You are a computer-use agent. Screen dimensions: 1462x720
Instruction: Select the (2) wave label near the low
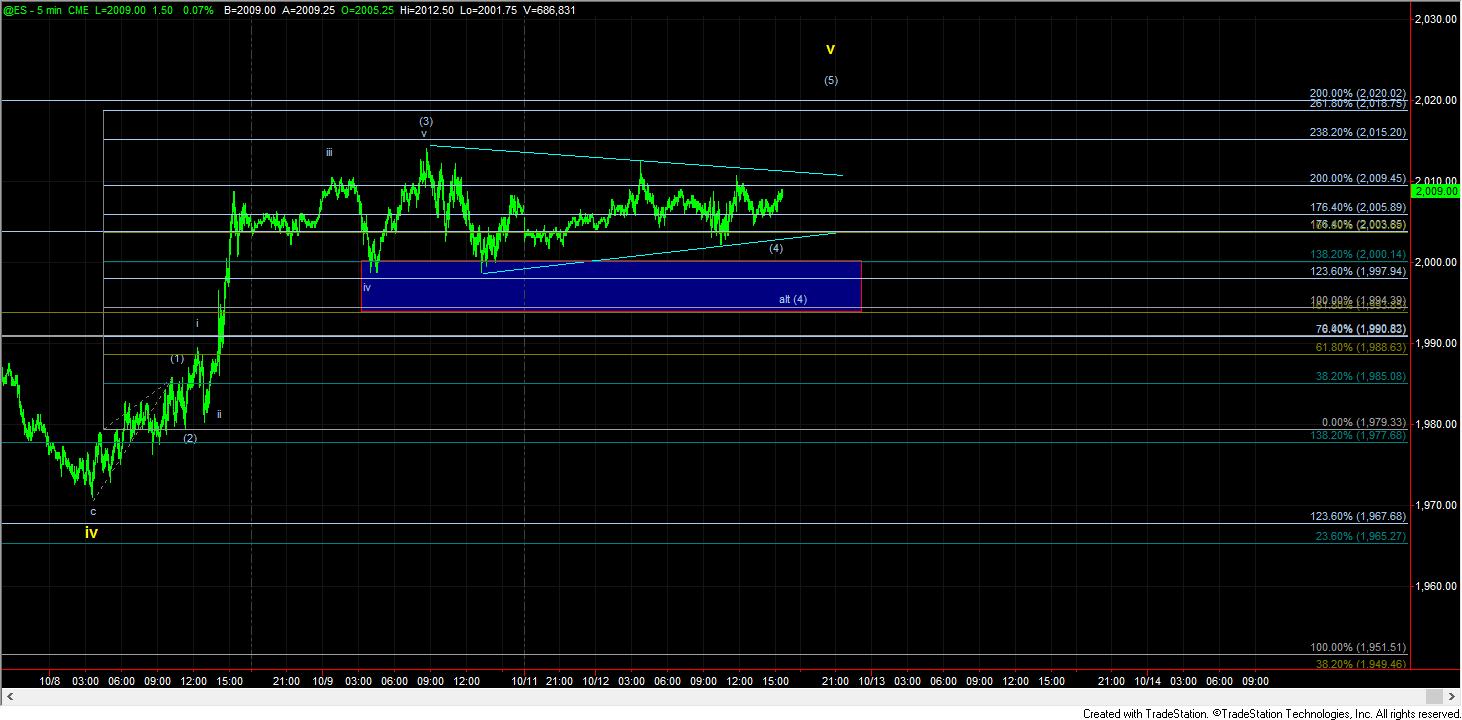(x=189, y=438)
